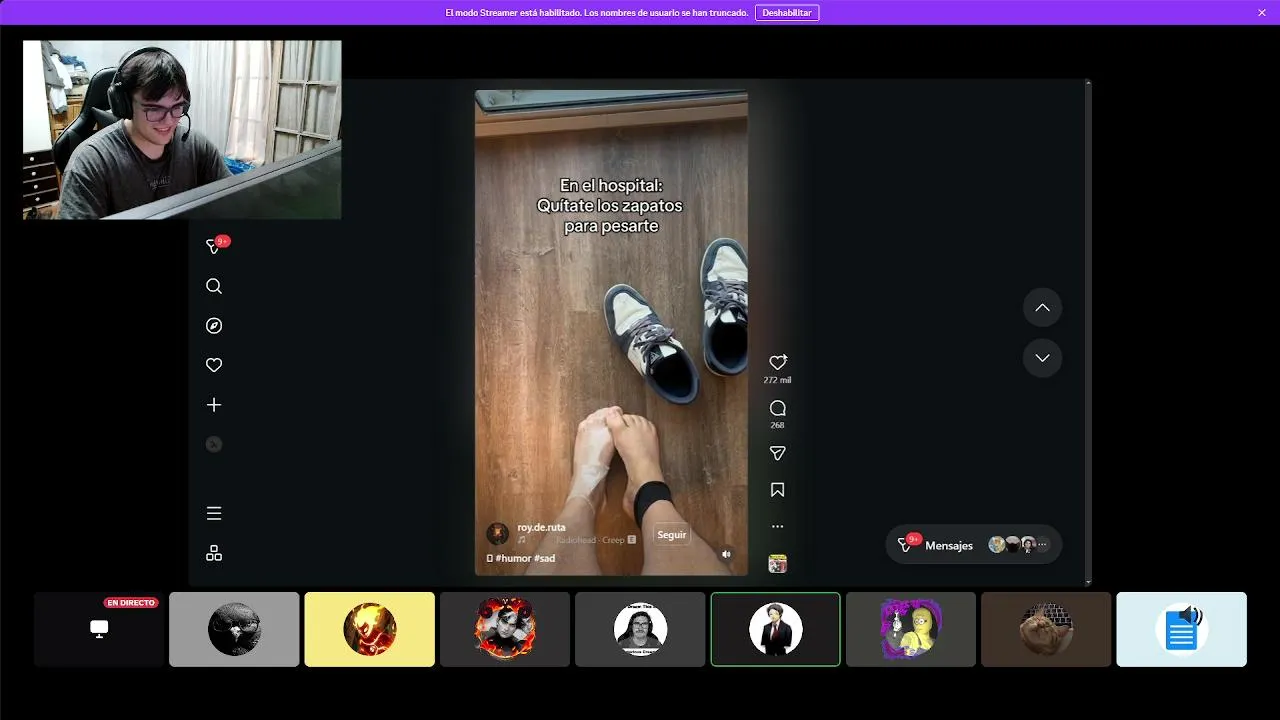Open Instagram direct messages in left sidebar
1280x720 pixels.
click(214, 246)
